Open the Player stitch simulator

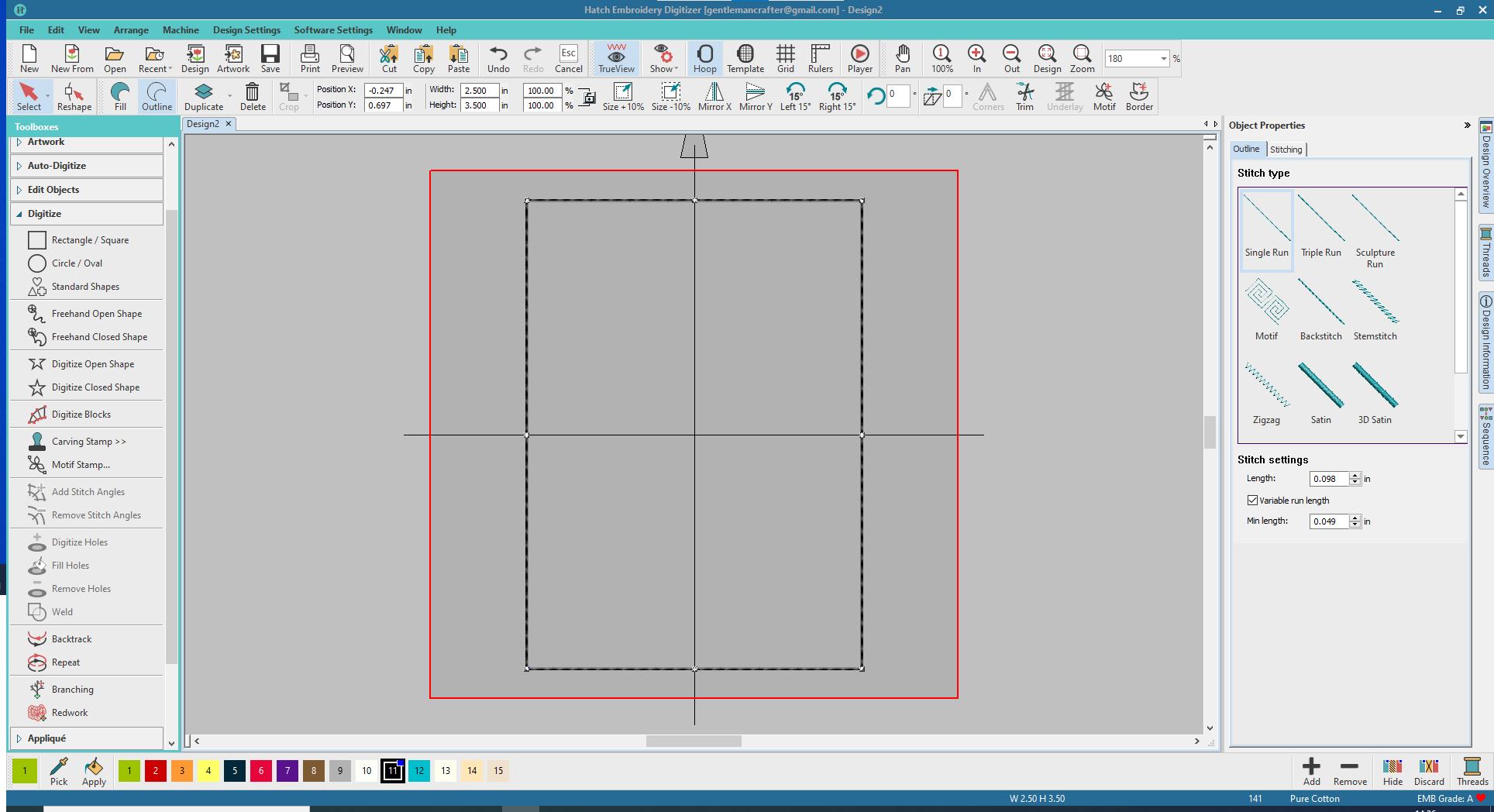(859, 58)
